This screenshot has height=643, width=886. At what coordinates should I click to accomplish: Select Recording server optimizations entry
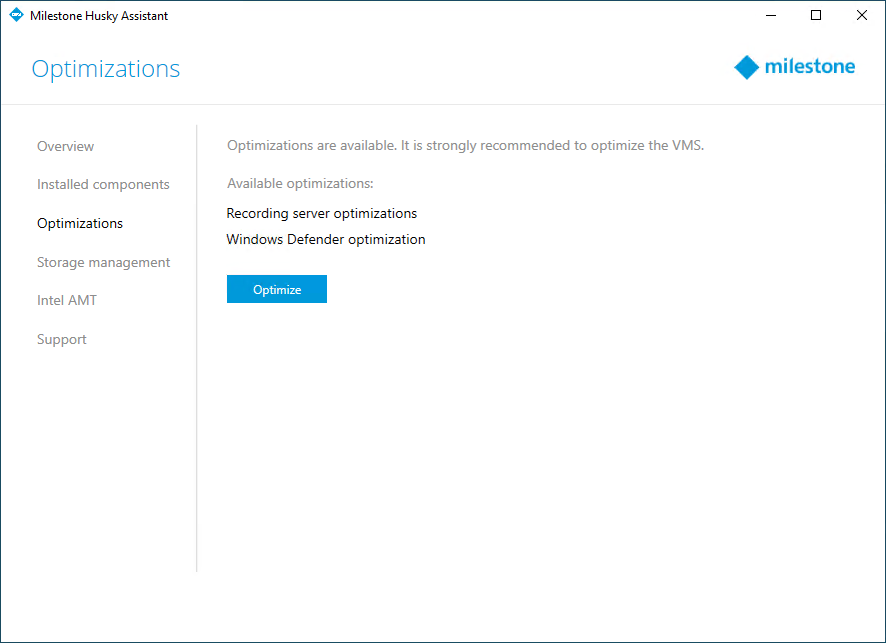(x=322, y=214)
